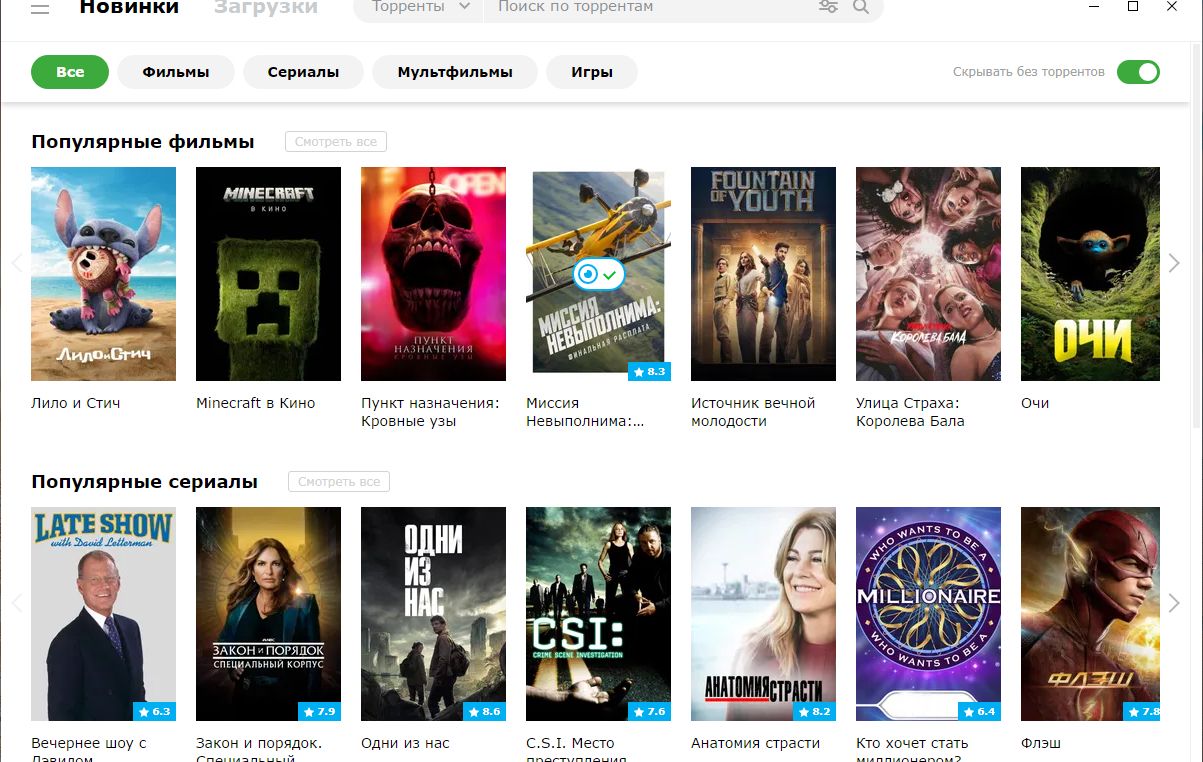This screenshot has width=1203, height=762.
Task: Show next popular series with right arrow
Action: point(1174,603)
